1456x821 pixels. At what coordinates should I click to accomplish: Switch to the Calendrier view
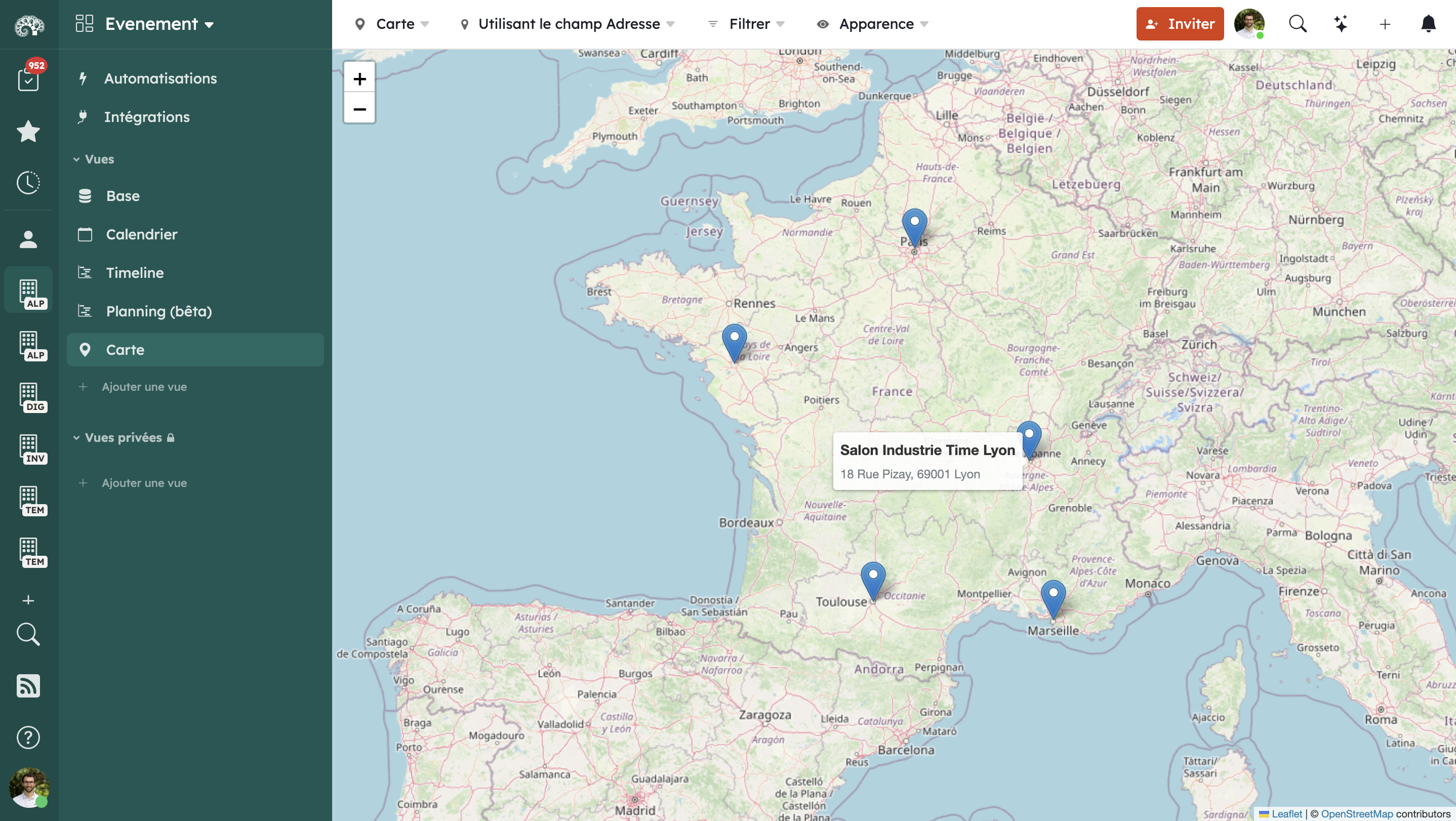pos(141,234)
